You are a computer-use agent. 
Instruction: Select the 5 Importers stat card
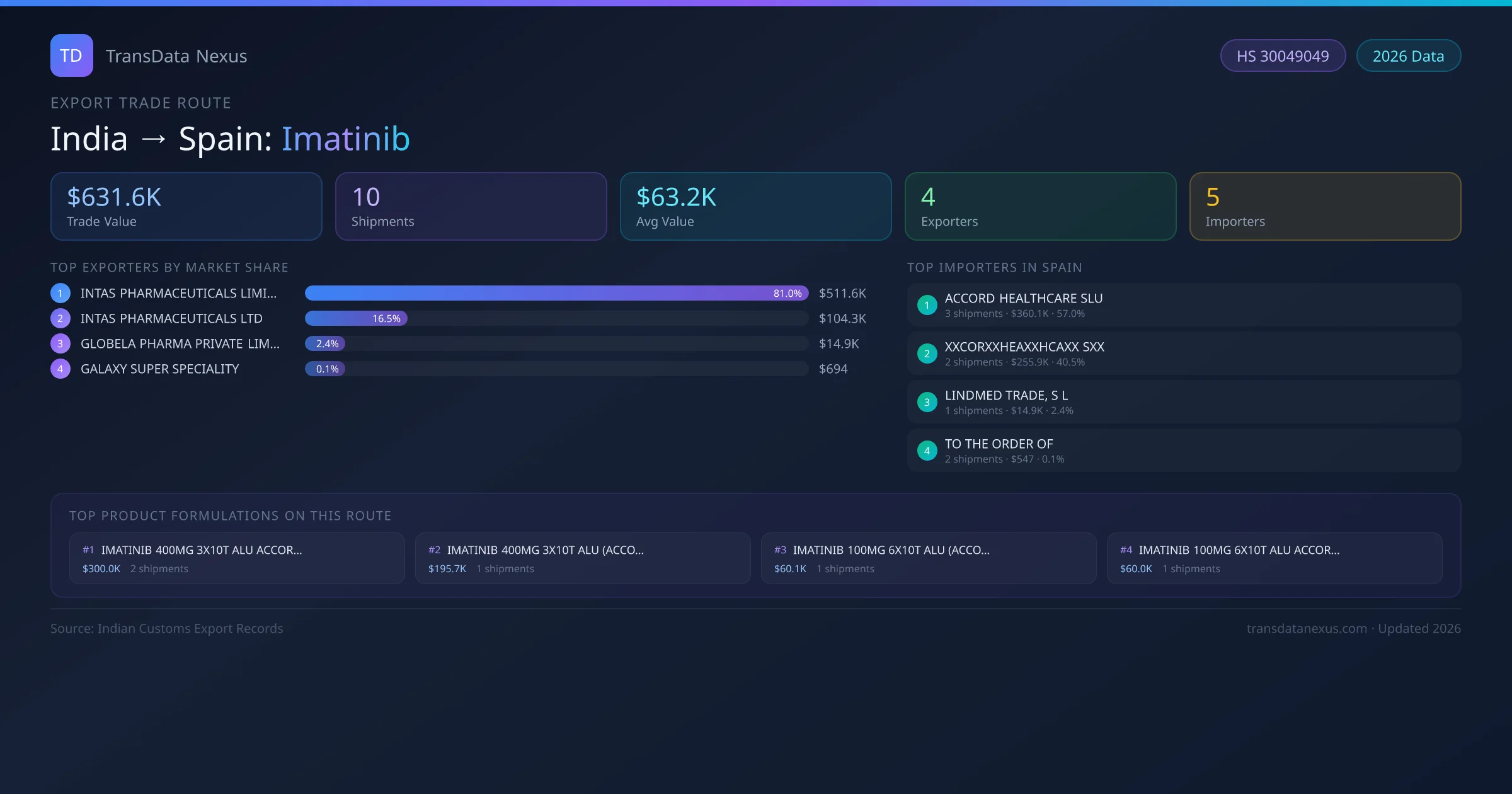[1325, 207]
